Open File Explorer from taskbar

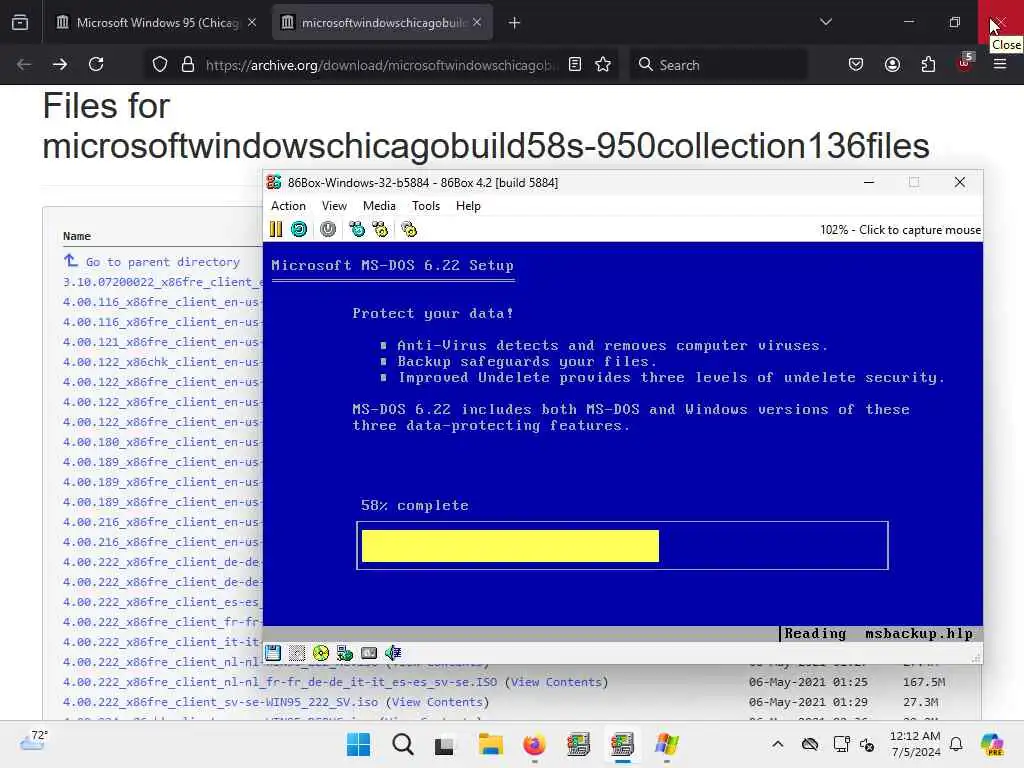(490, 744)
